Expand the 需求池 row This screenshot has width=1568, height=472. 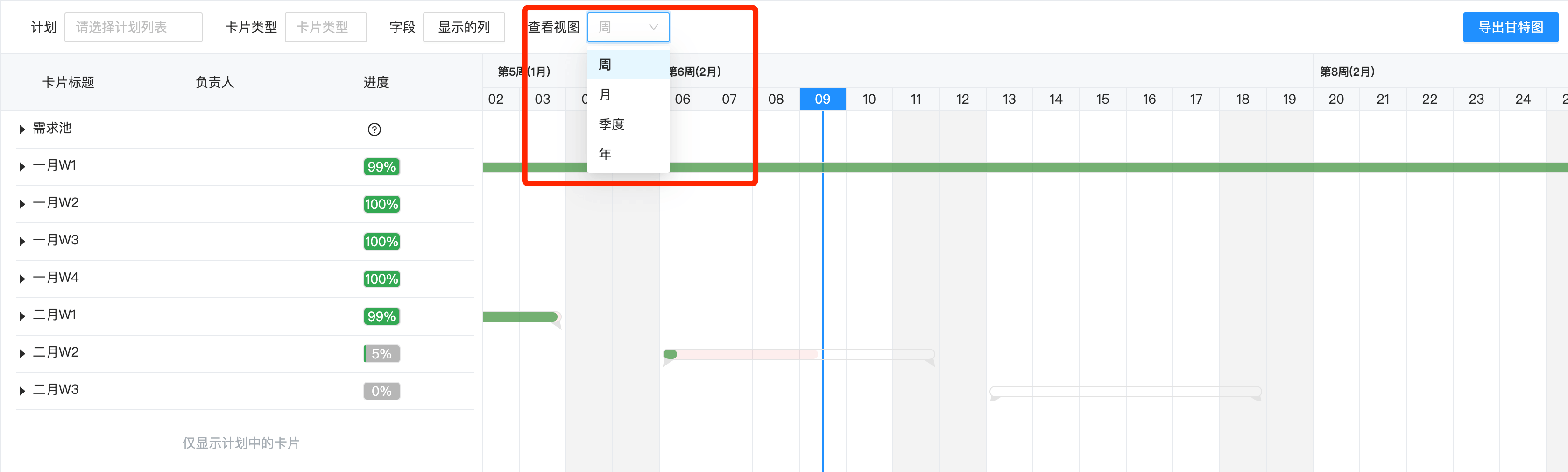(x=21, y=129)
